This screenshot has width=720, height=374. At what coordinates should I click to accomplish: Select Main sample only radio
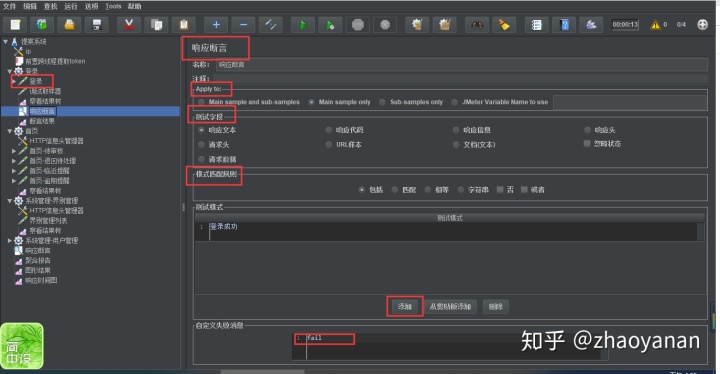[x=311, y=102]
